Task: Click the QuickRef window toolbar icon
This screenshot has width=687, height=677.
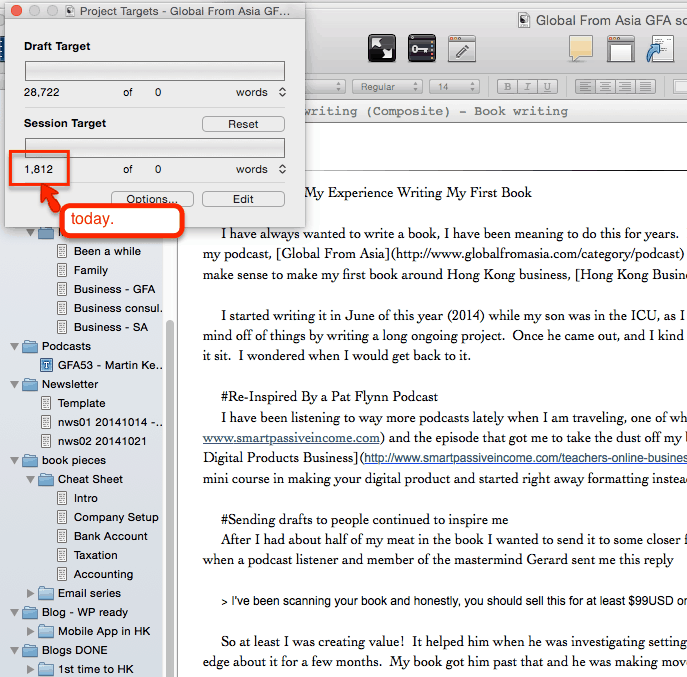Action: pyautogui.click(x=620, y=49)
